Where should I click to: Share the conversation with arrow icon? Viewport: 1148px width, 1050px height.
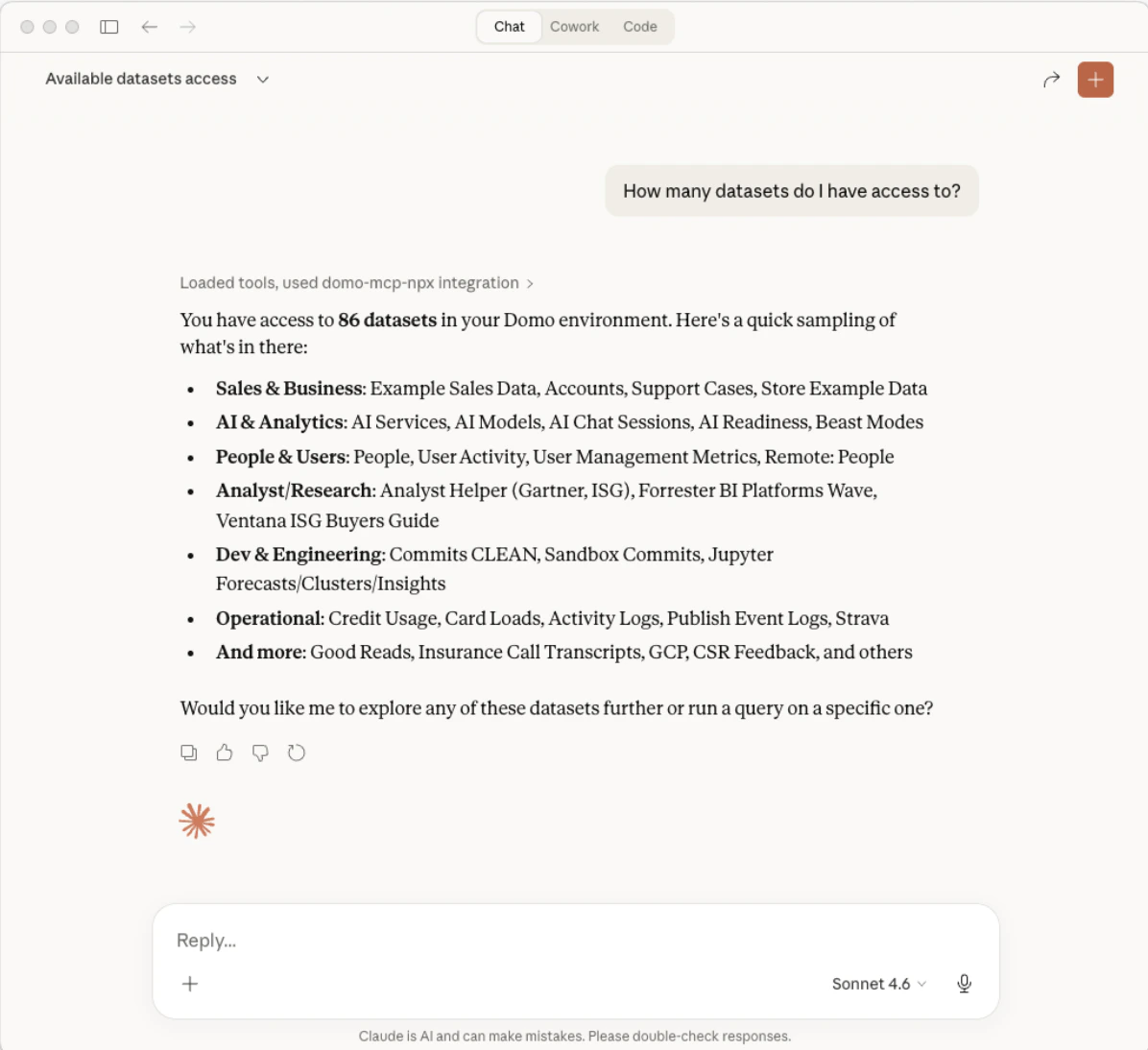coord(1051,80)
